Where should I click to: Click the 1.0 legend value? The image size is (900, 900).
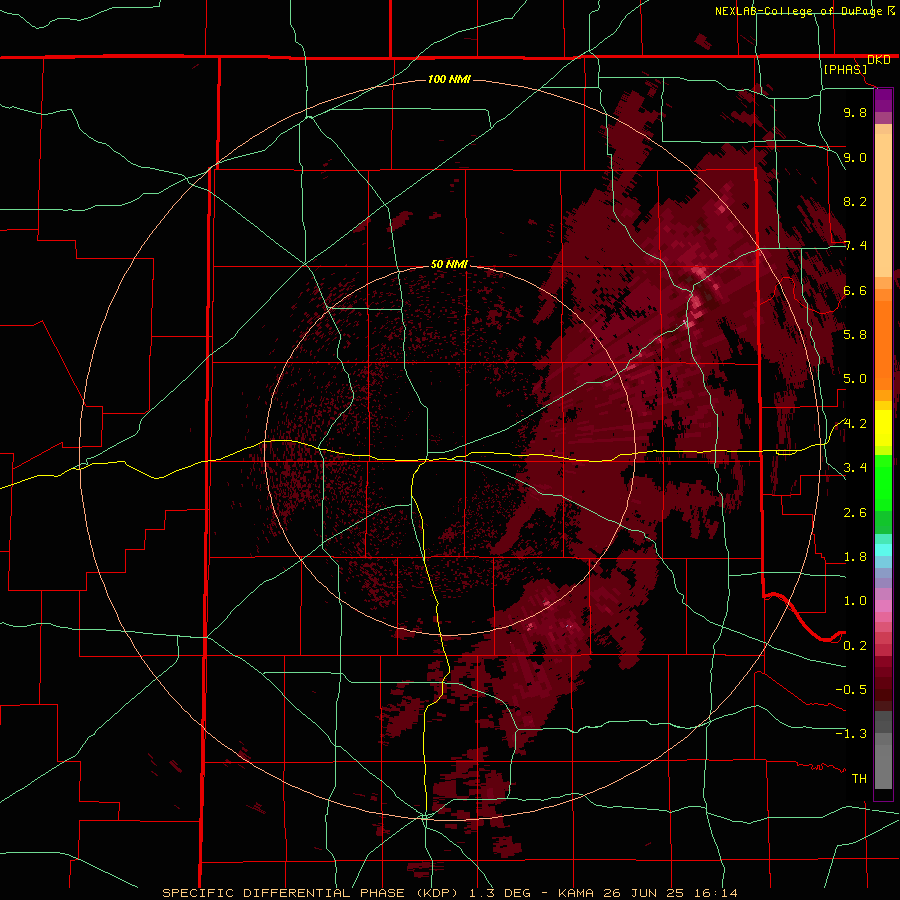[855, 600]
